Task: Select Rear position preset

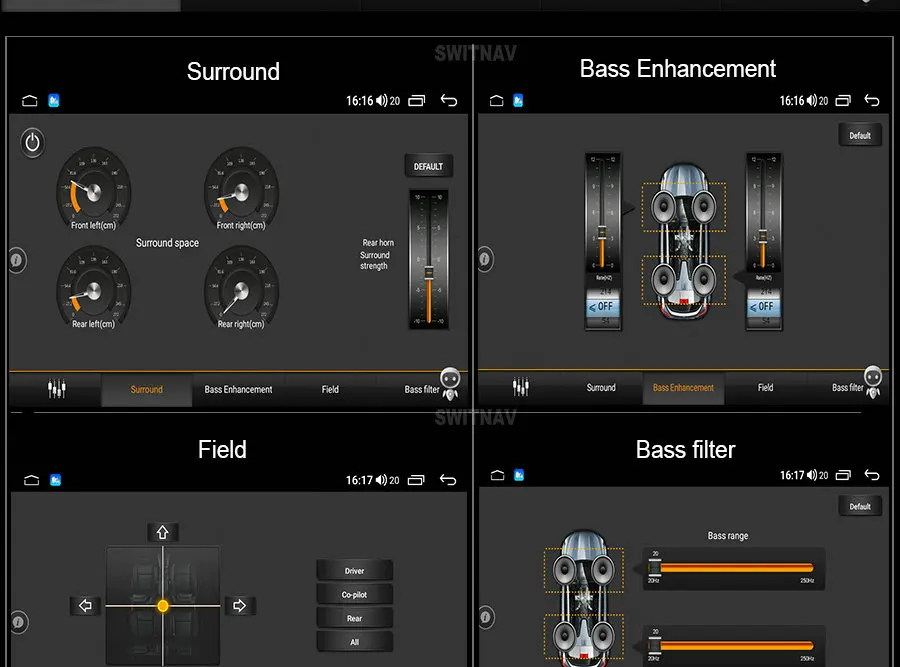Action: coord(355,618)
